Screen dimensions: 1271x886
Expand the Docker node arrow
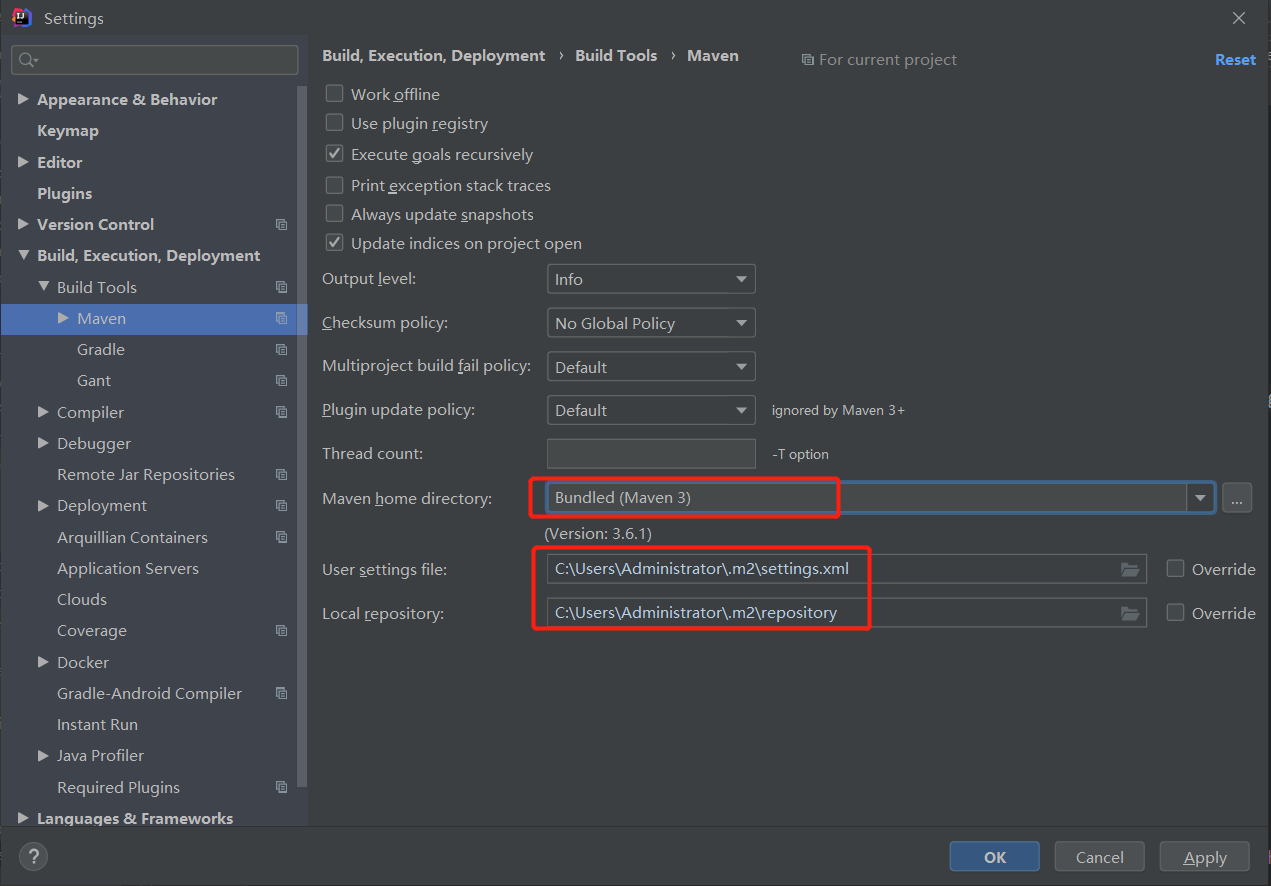pos(43,662)
